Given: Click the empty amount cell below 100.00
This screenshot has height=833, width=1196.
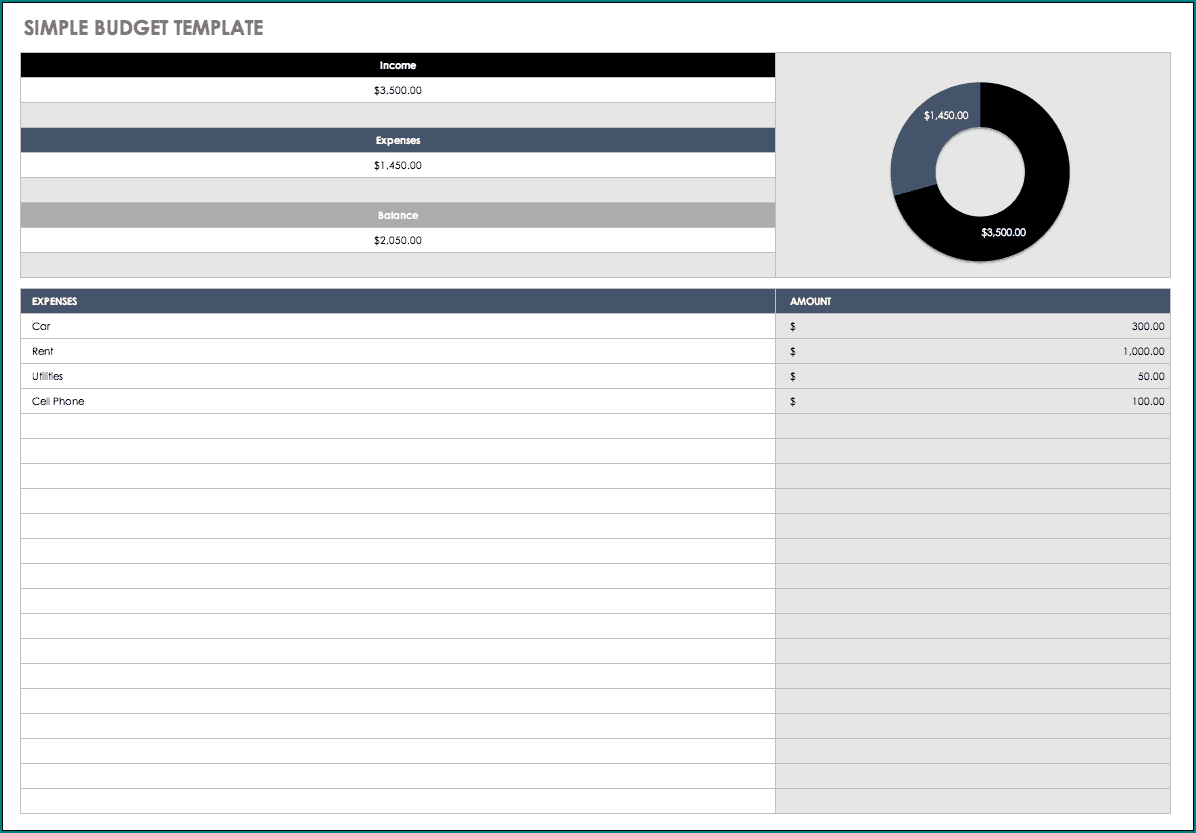Looking at the screenshot, I should click(973, 426).
